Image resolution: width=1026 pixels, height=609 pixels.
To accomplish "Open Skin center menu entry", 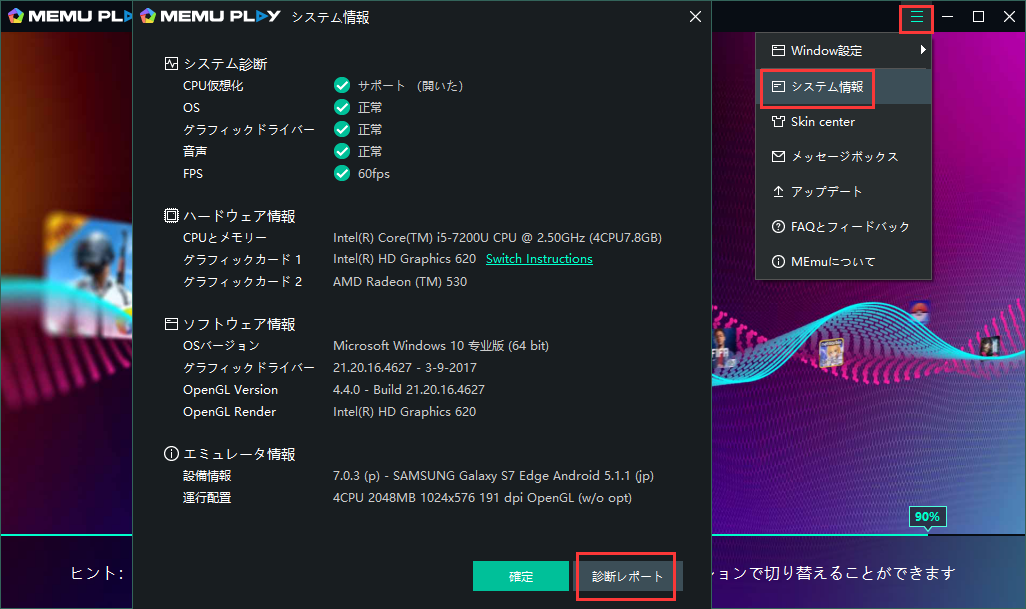I will point(822,122).
